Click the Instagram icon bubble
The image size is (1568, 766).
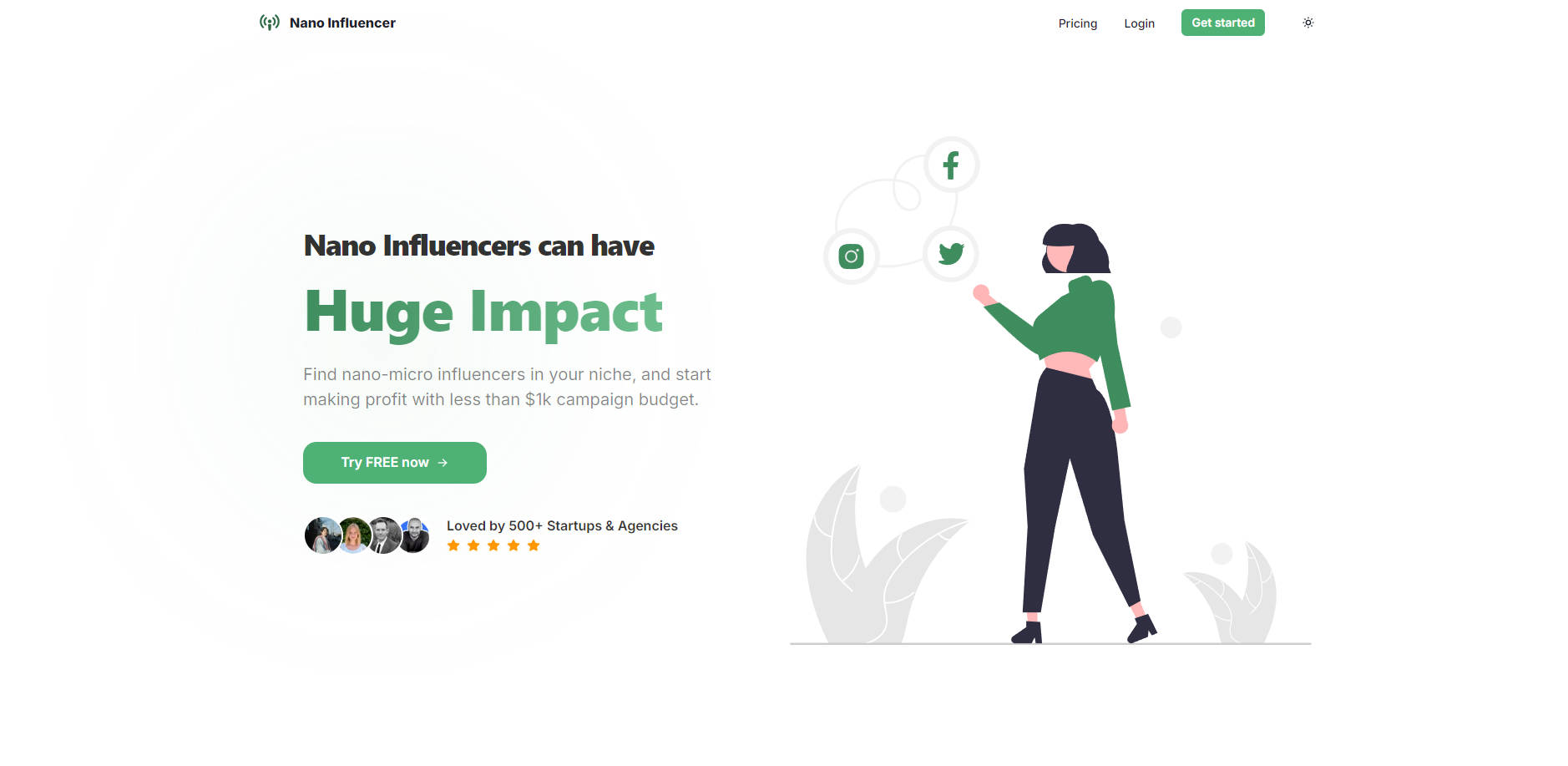click(851, 256)
